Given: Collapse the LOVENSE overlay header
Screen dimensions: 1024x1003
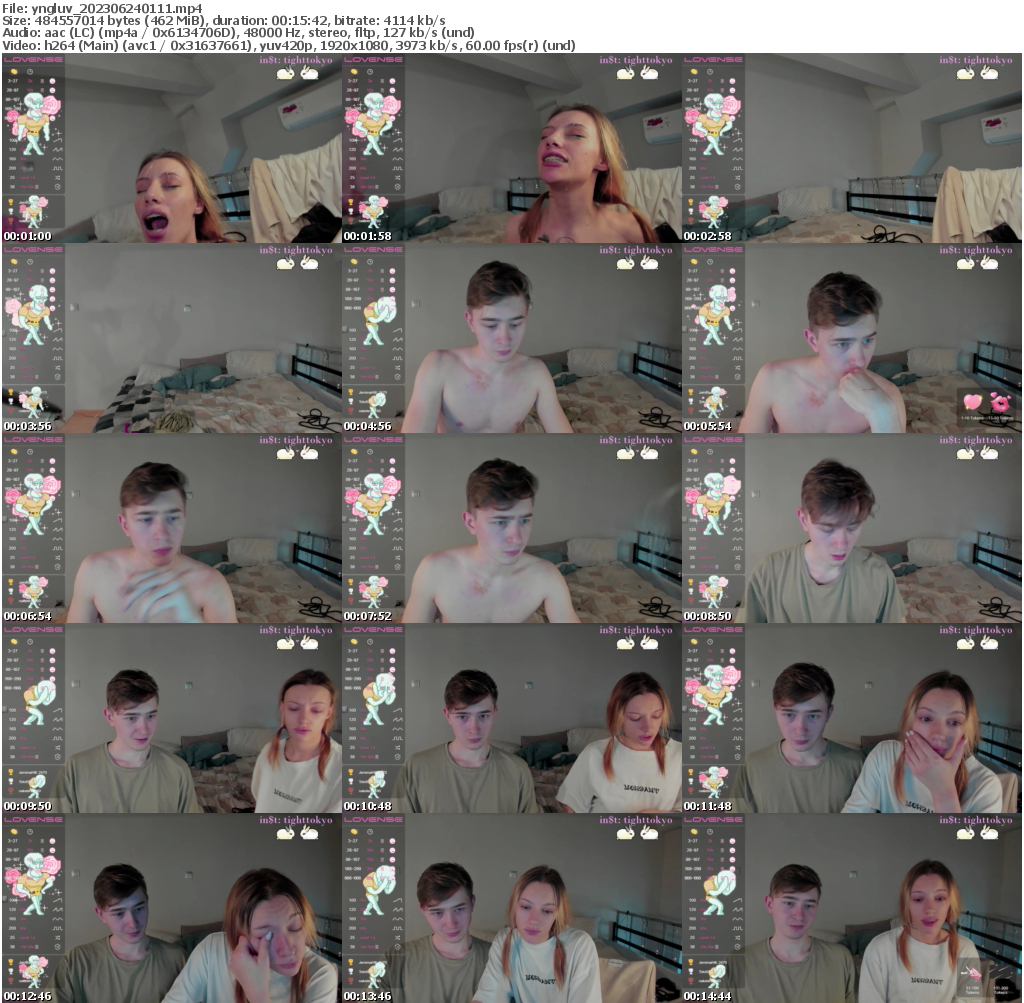Looking at the screenshot, I should pyautogui.click(x=33, y=59).
